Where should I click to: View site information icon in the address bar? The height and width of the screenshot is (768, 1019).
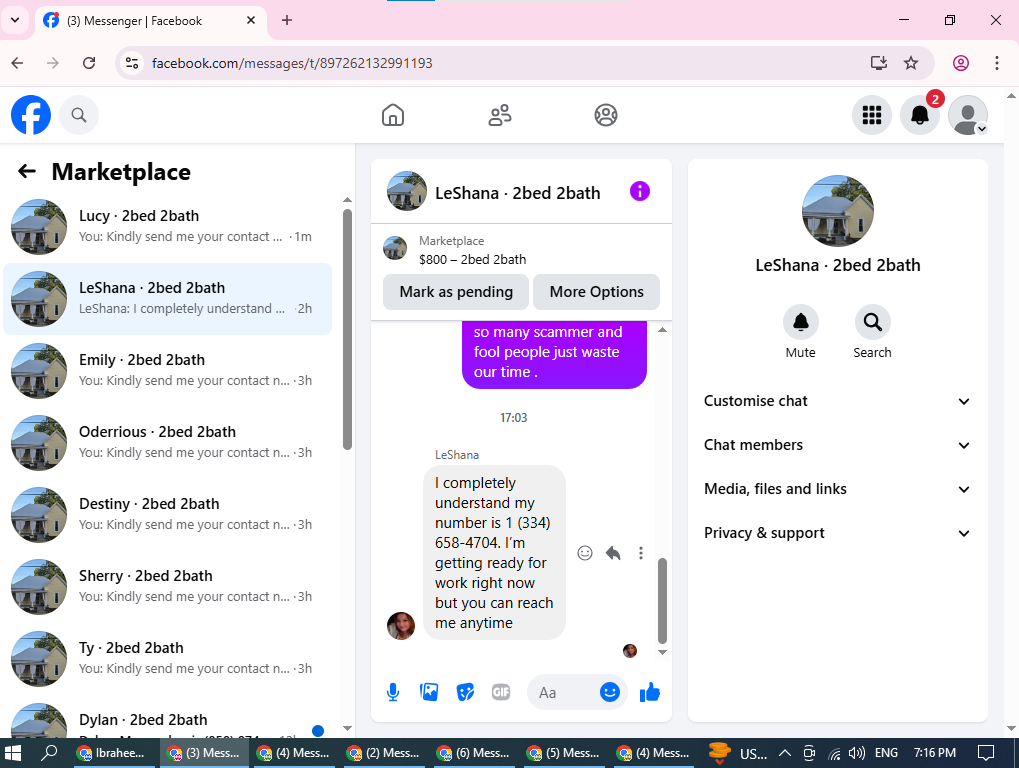(132, 63)
